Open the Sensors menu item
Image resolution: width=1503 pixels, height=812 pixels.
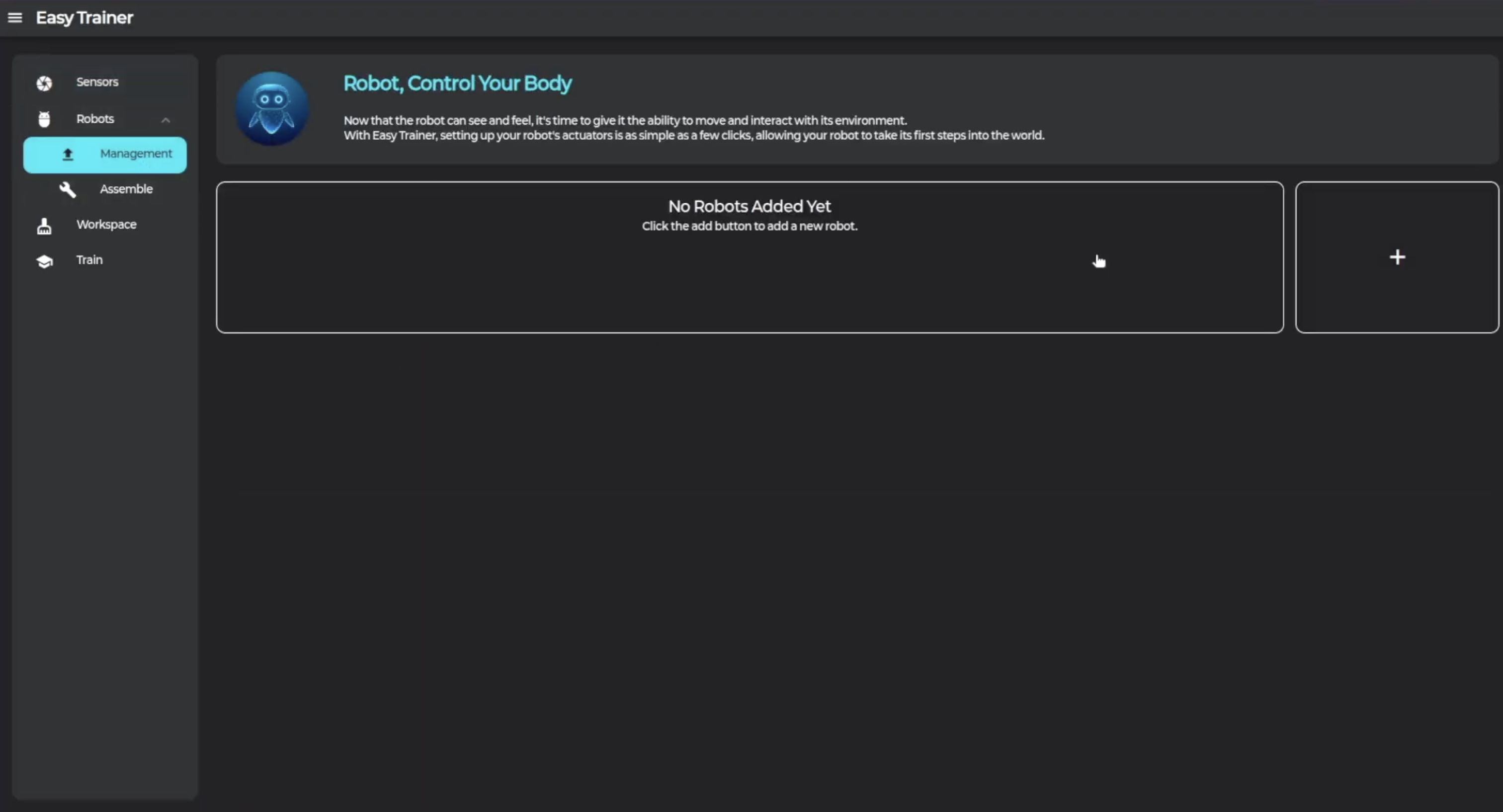click(x=97, y=82)
